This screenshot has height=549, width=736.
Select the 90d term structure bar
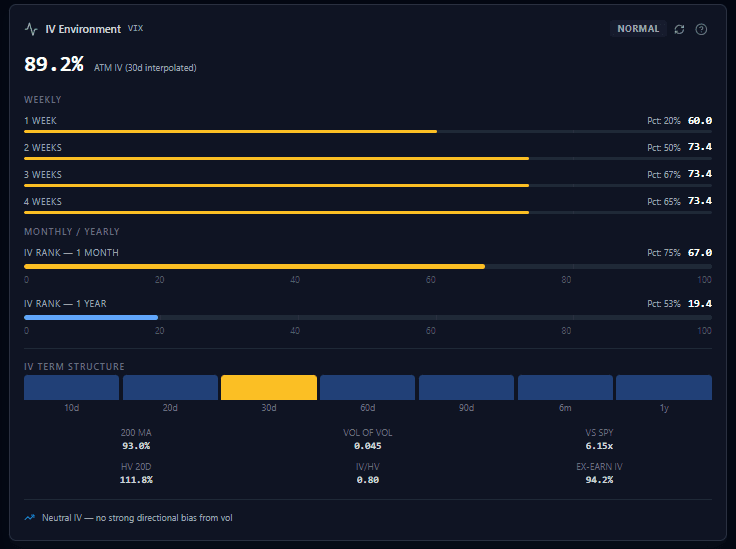[x=467, y=387]
